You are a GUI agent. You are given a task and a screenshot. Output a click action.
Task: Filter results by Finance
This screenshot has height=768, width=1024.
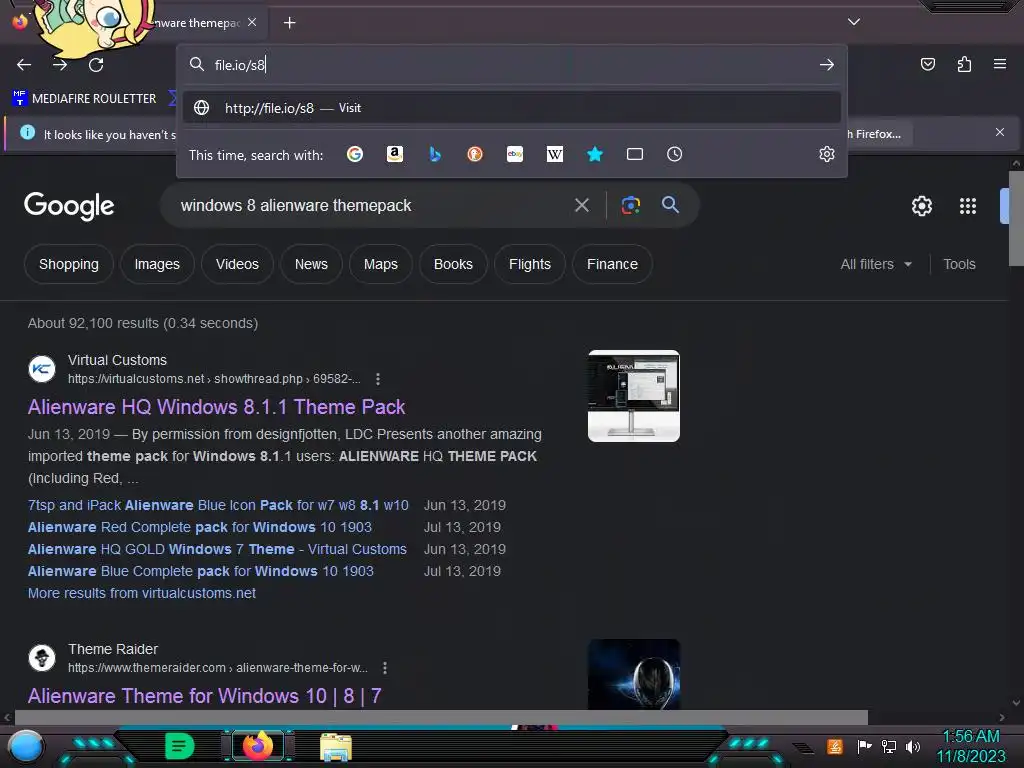[x=612, y=264]
